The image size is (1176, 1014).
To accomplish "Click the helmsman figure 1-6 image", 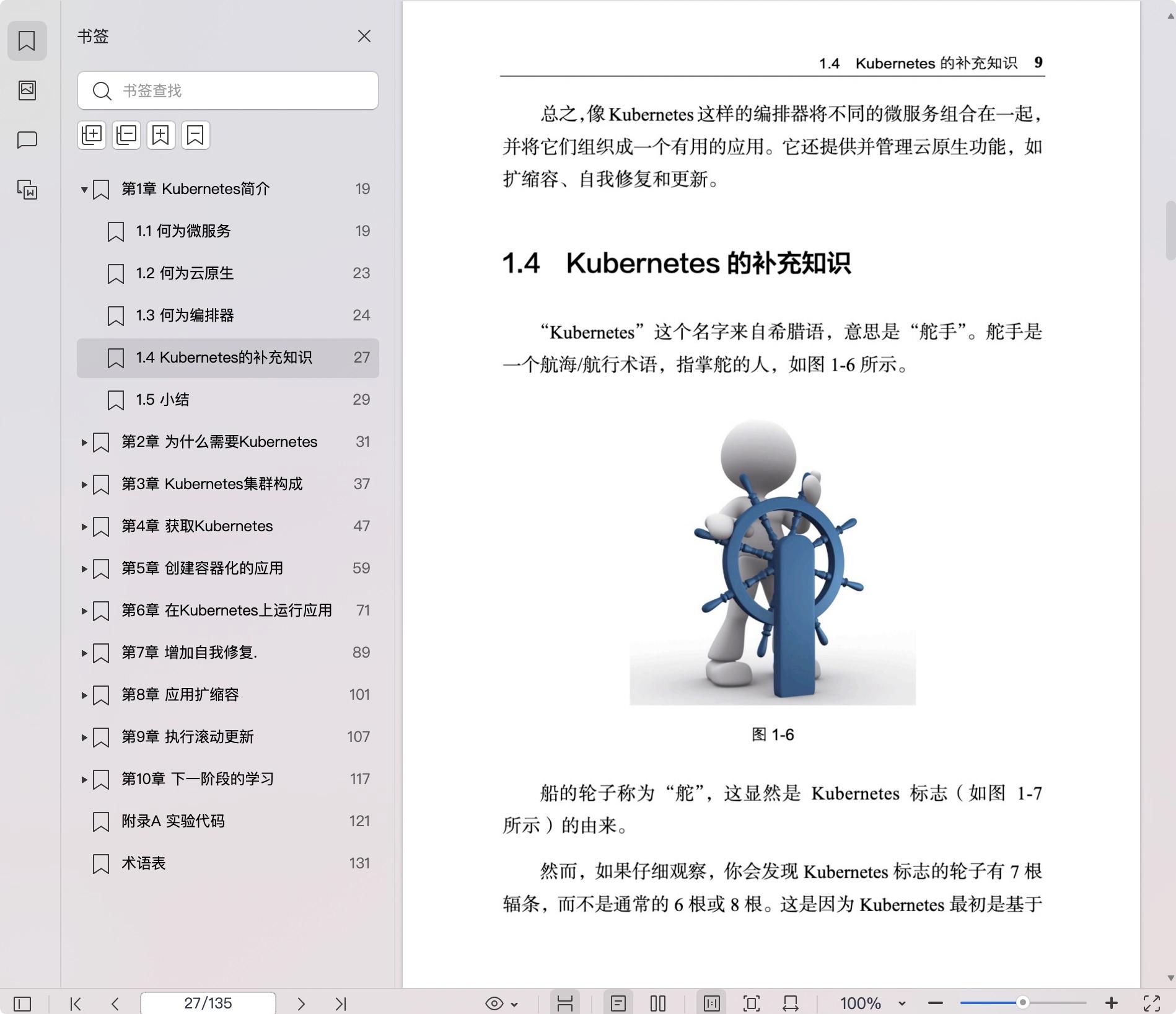I will pyautogui.click(x=773, y=562).
